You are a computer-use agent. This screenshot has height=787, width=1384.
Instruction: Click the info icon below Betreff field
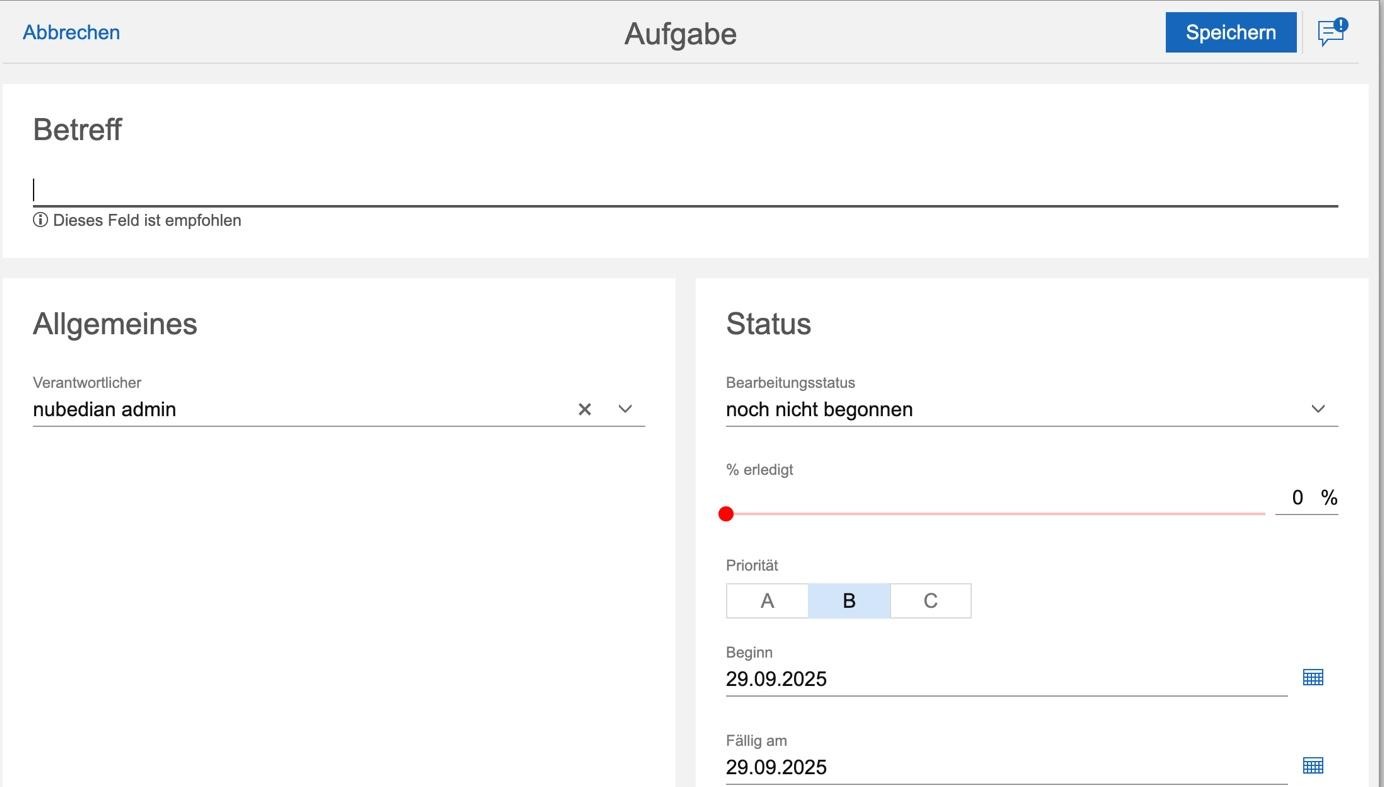pyautogui.click(x=40, y=220)
